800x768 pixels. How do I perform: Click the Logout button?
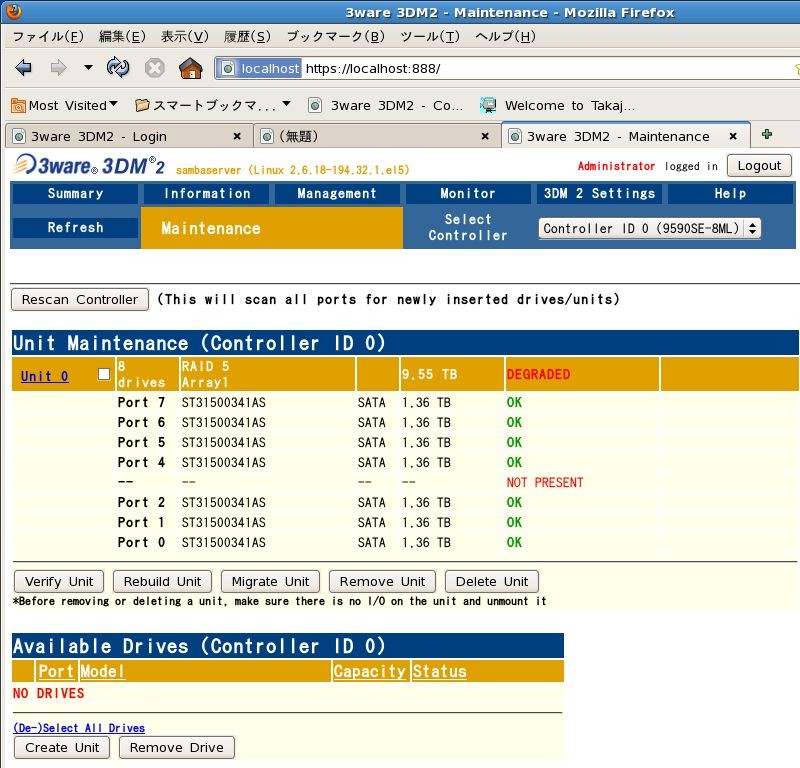759,166
